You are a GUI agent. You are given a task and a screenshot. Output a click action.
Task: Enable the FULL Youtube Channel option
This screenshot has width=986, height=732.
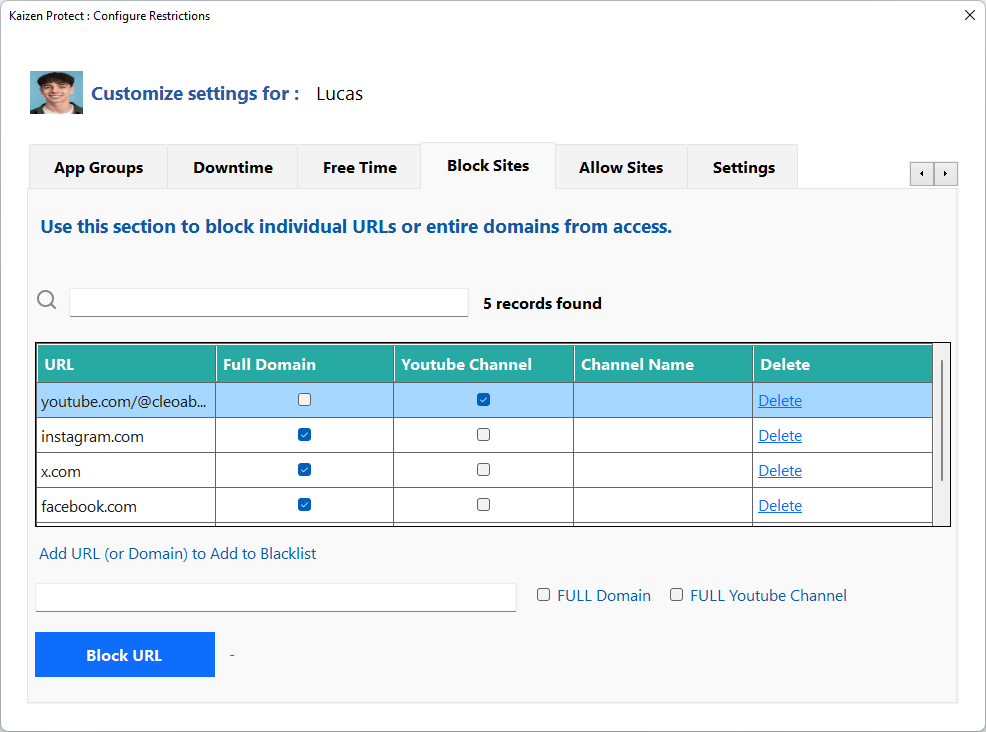pyautogui.click(x=676, y=594)
